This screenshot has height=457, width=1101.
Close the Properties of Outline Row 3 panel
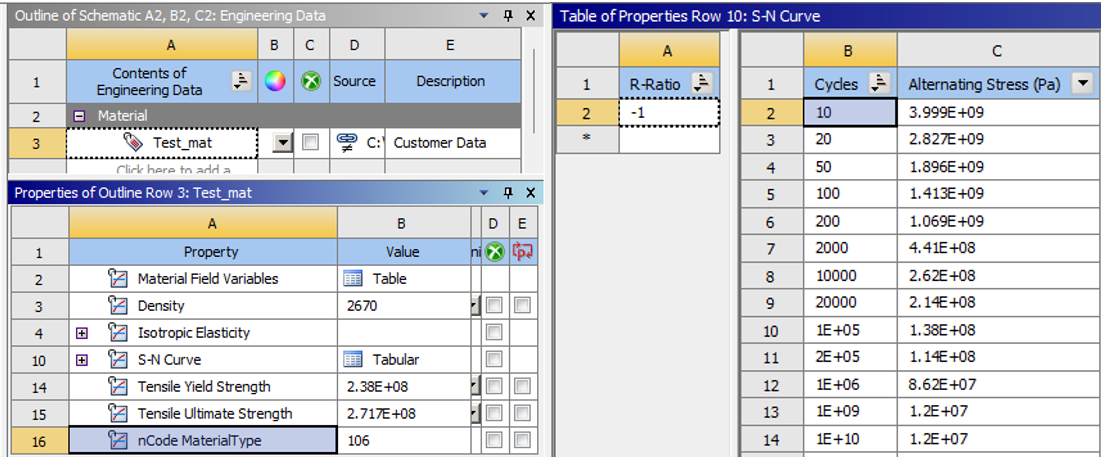tap(531, 192)
